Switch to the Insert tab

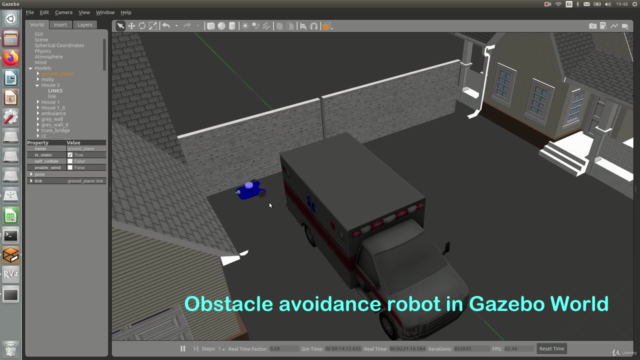coord(60,25)
